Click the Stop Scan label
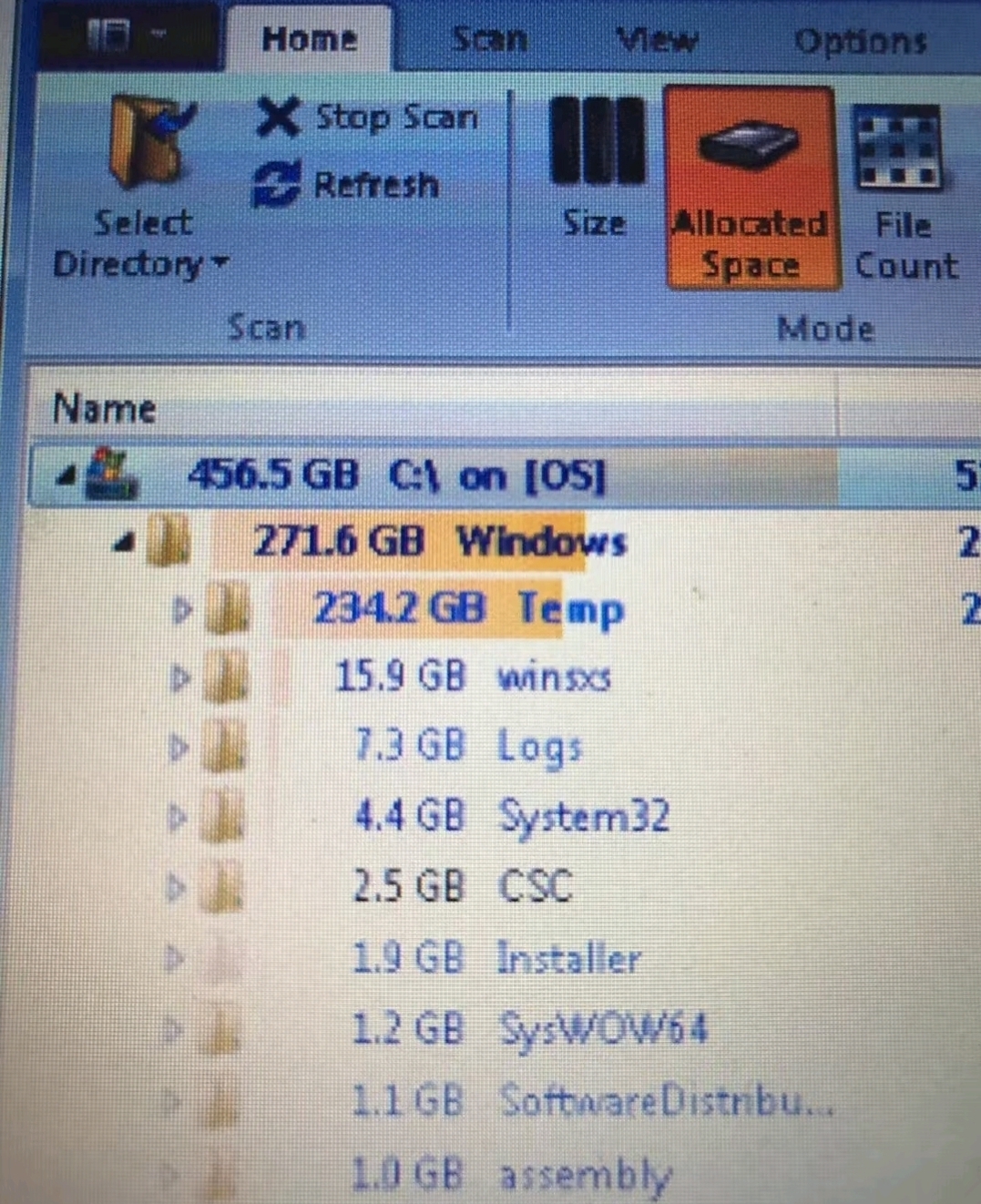The image size is (981, 1204). point(396,118)
